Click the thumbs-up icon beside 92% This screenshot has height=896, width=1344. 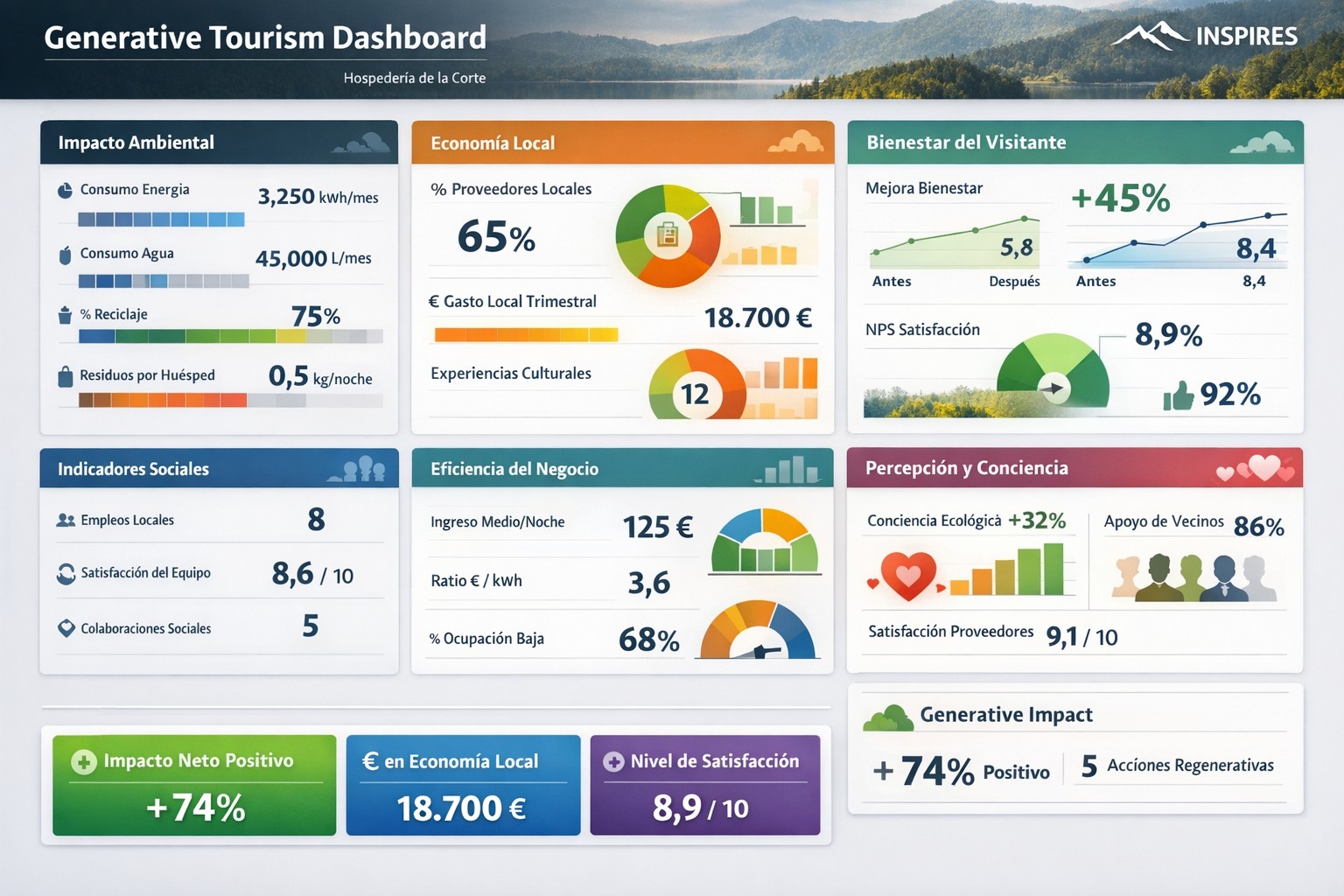coord(1178,396)
